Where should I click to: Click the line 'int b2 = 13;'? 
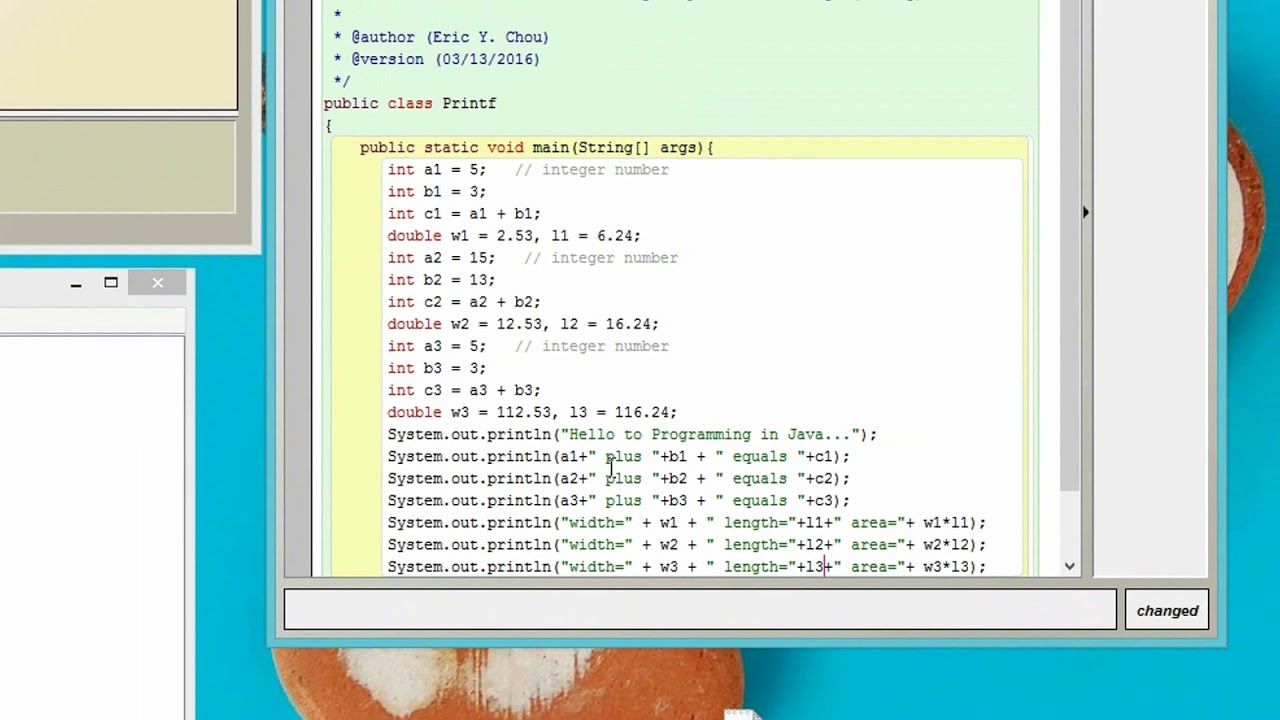click(441, 279)
